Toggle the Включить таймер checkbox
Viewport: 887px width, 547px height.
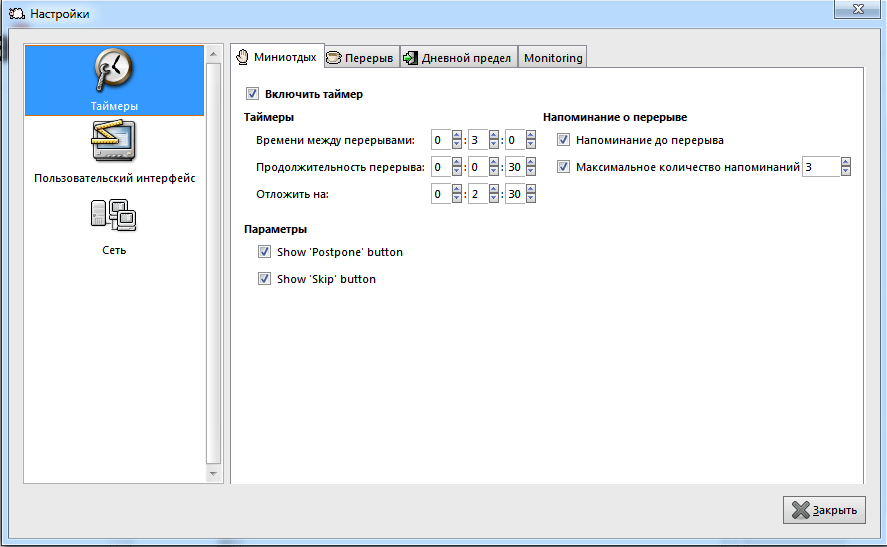pos(252,94)
